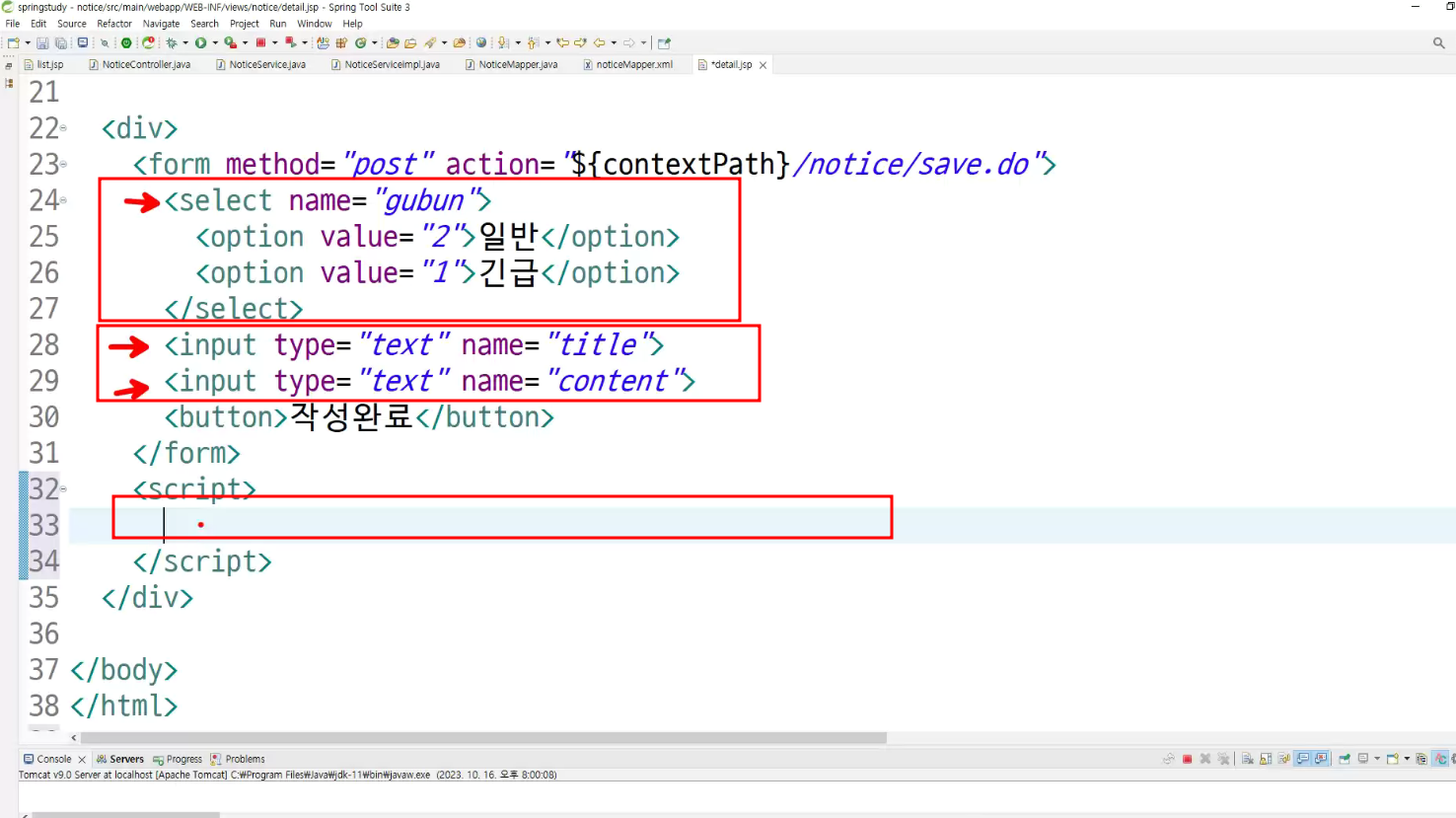Click the Last Edit Location icon
Image resolution: width=1456 pixels, height=818 pixels.
click(x=562, y=42)
